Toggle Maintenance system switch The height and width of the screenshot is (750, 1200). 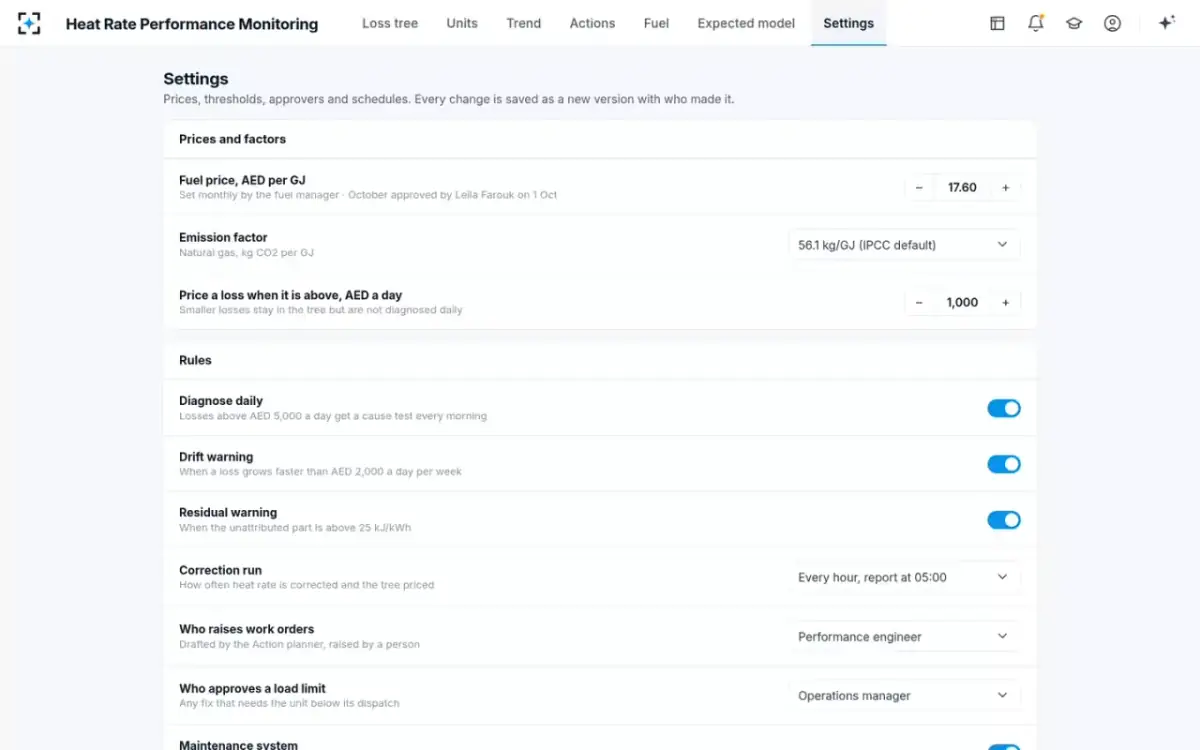click(x=1004, y=747)
